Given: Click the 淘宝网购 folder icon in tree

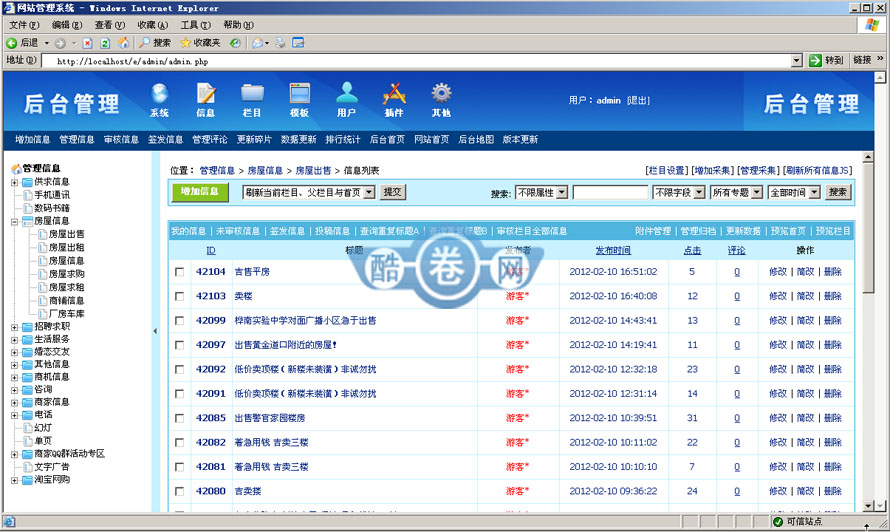Looking at the screenshot, I should coord(27,480).
